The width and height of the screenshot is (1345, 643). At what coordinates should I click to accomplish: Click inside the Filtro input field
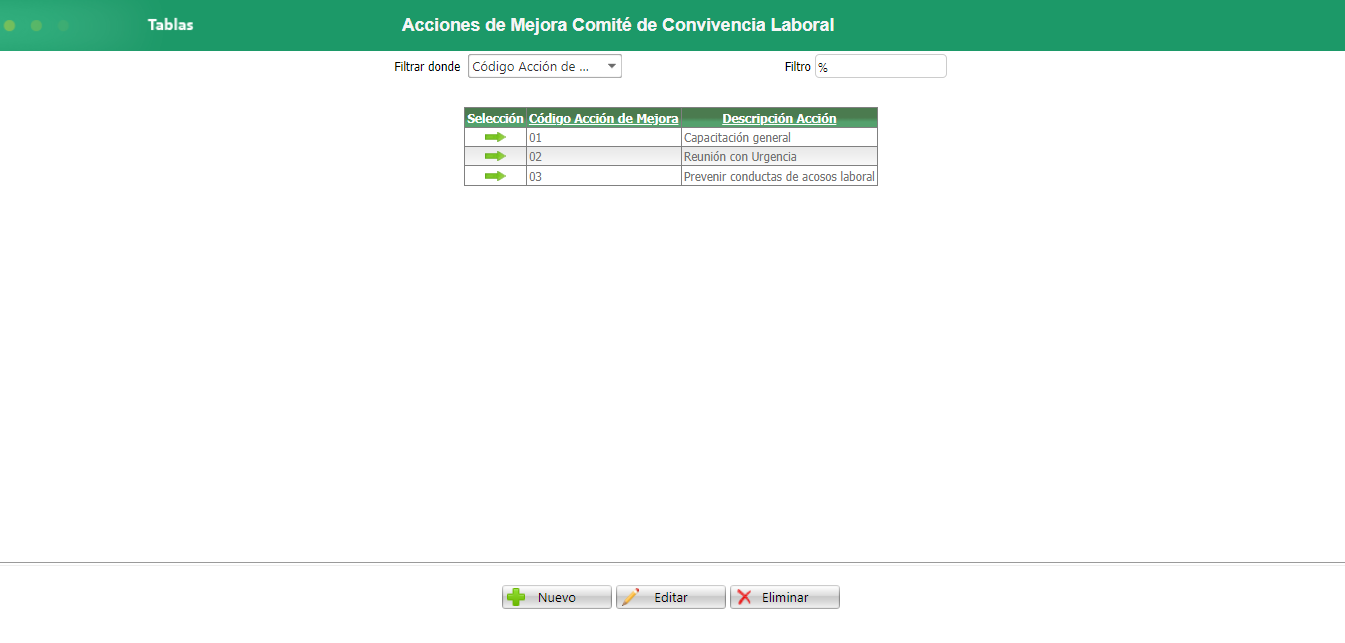(880, 65)
